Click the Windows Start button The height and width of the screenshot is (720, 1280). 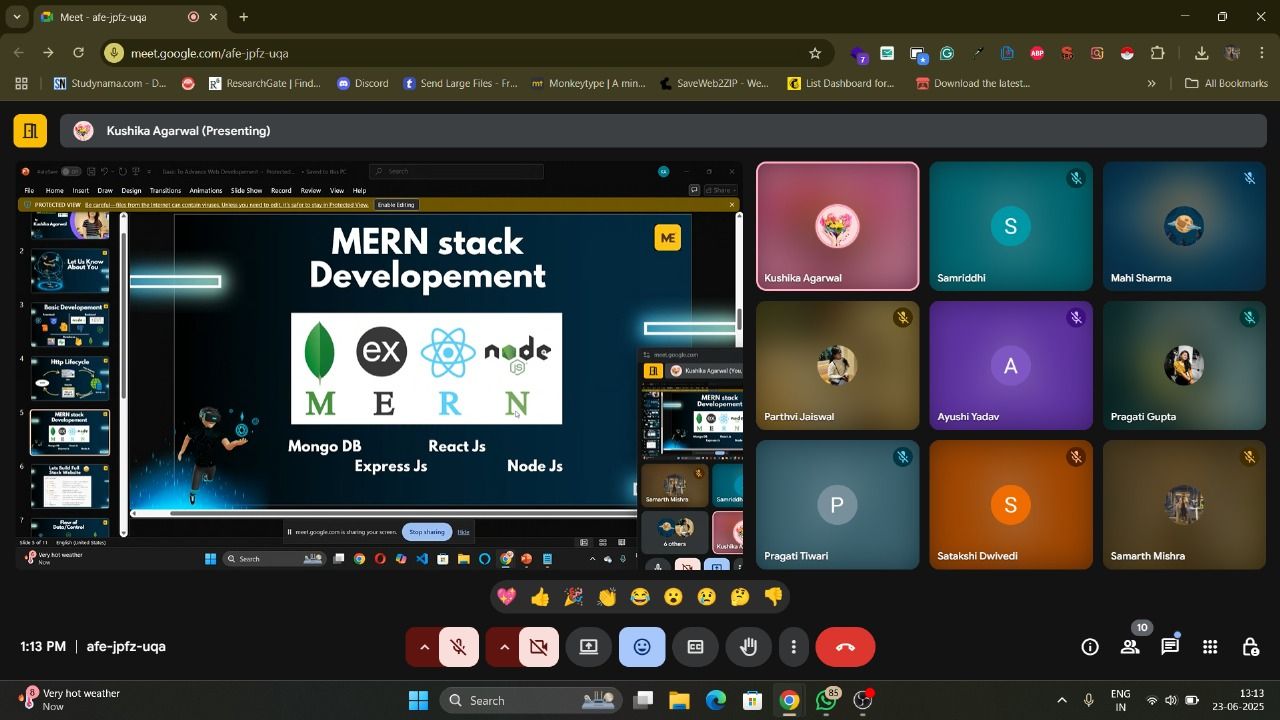(418, 700)
